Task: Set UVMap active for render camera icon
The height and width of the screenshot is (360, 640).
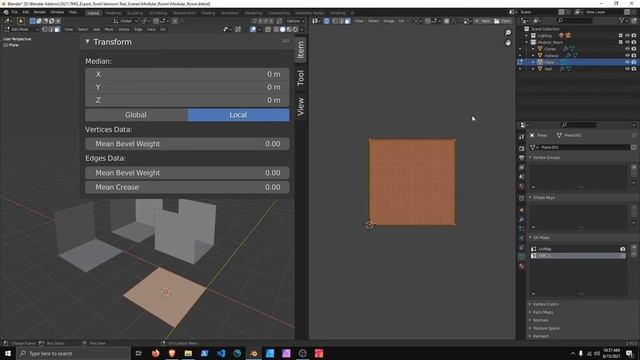Action: point(622,249)
